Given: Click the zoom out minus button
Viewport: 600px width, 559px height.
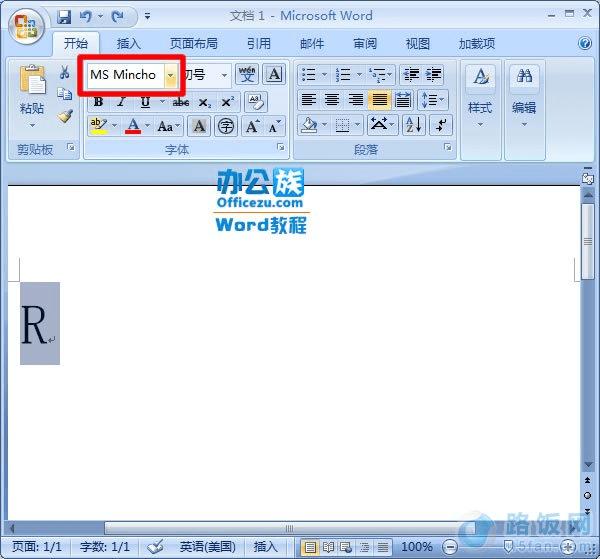Looking at the screenshot, I should coord(450,547).
